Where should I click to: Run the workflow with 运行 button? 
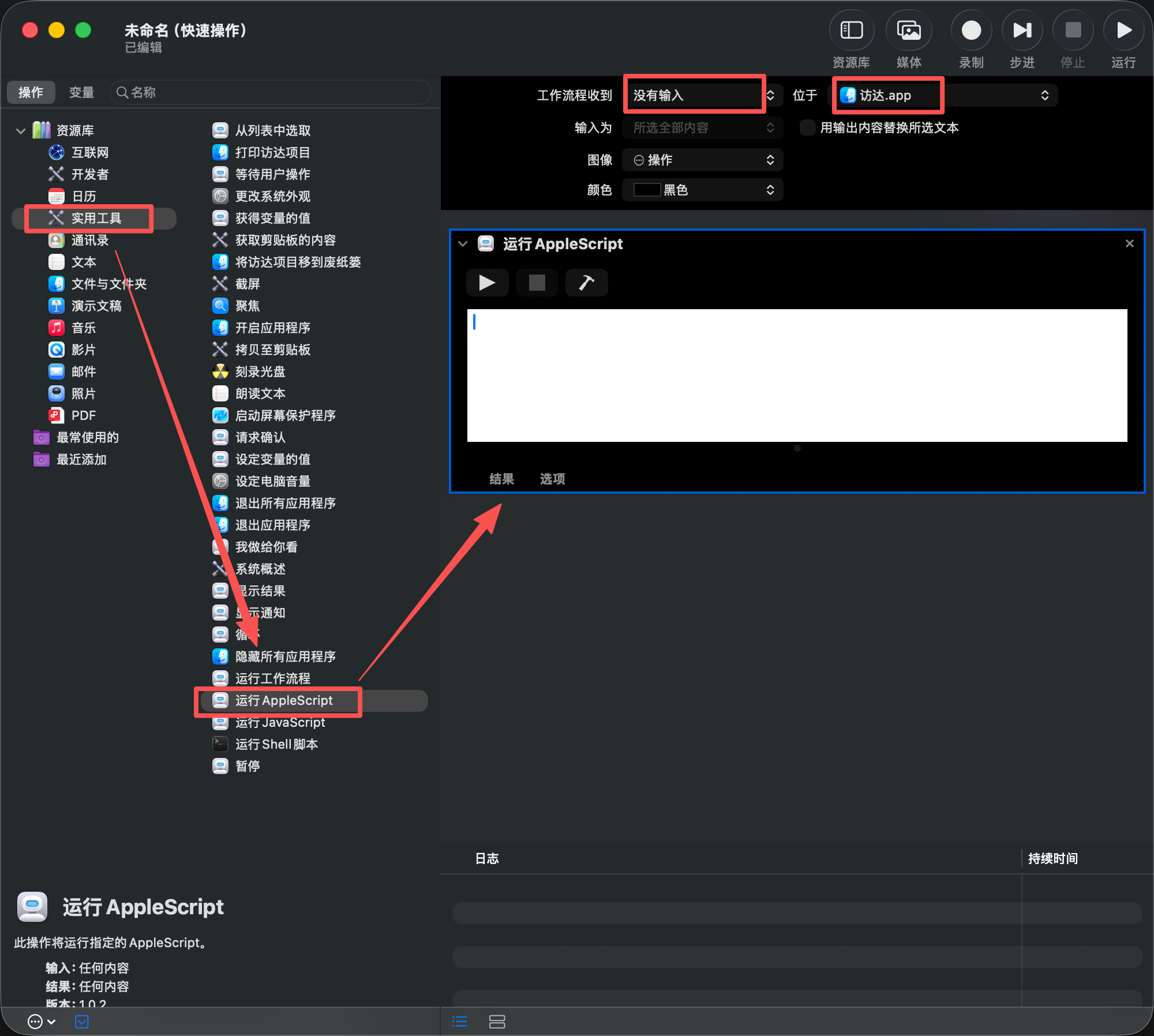(x=1123, y=30)
